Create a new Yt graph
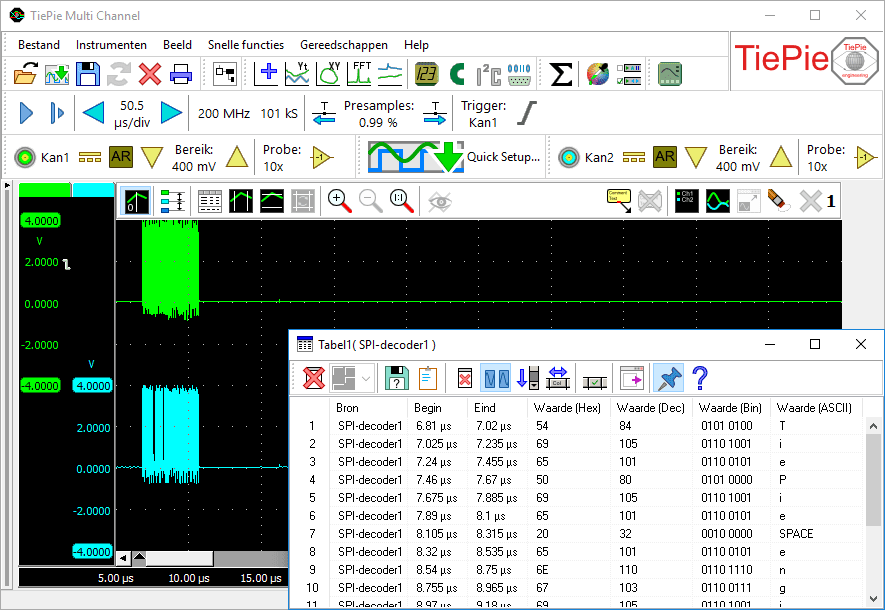 click(x=297, y=74)
